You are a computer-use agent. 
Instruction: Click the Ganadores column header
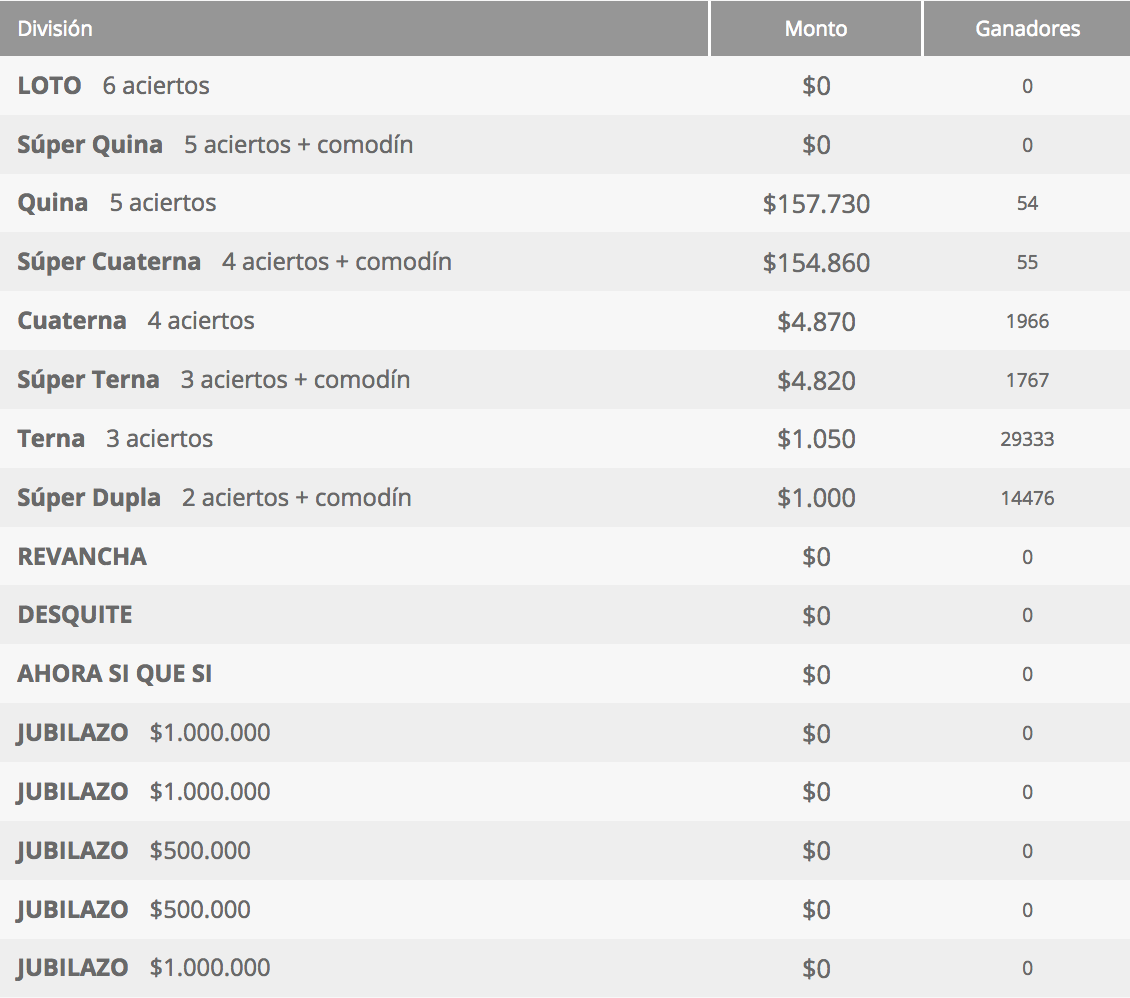pyautogui.click(x=1027, y=28)
